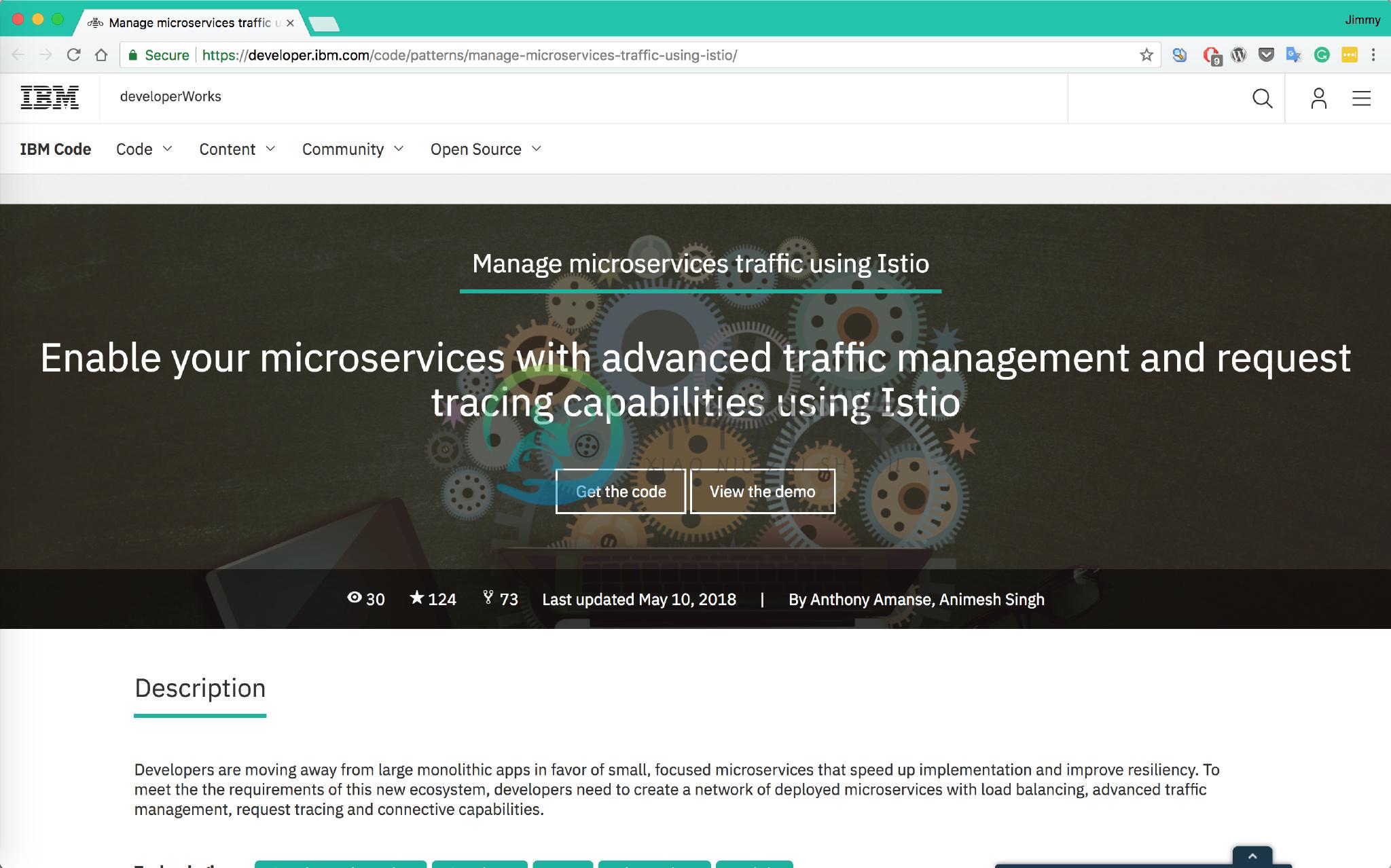
Task: Select the Community menu item
Action: pos(342,149)
